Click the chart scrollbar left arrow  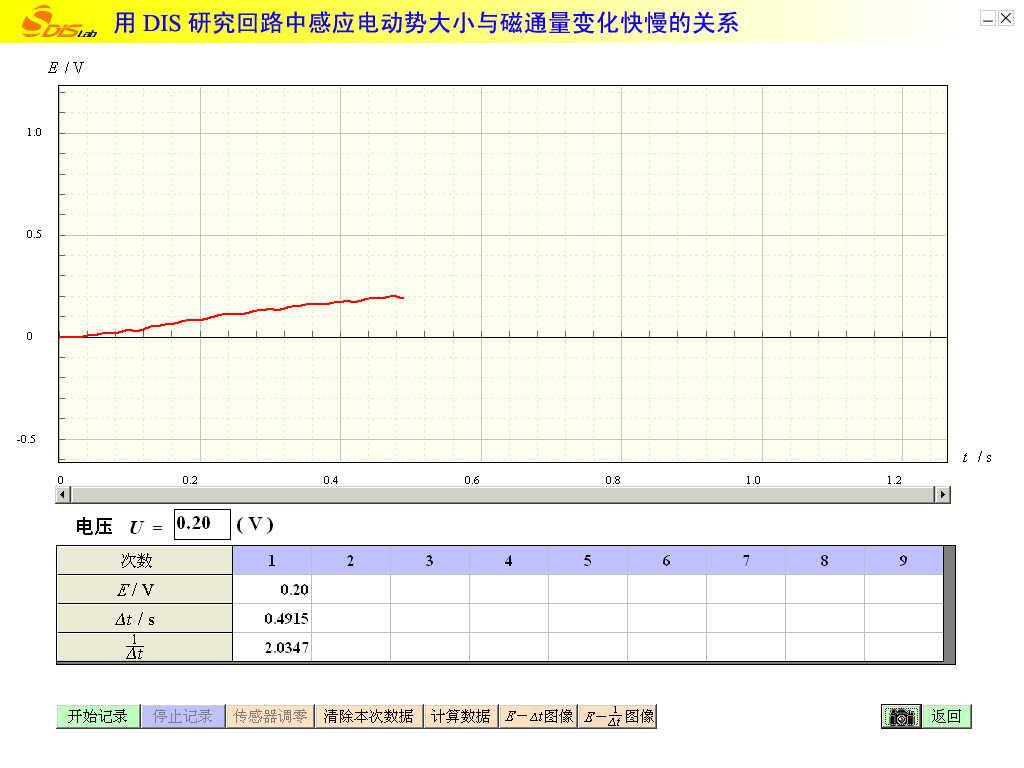point(63,494)
